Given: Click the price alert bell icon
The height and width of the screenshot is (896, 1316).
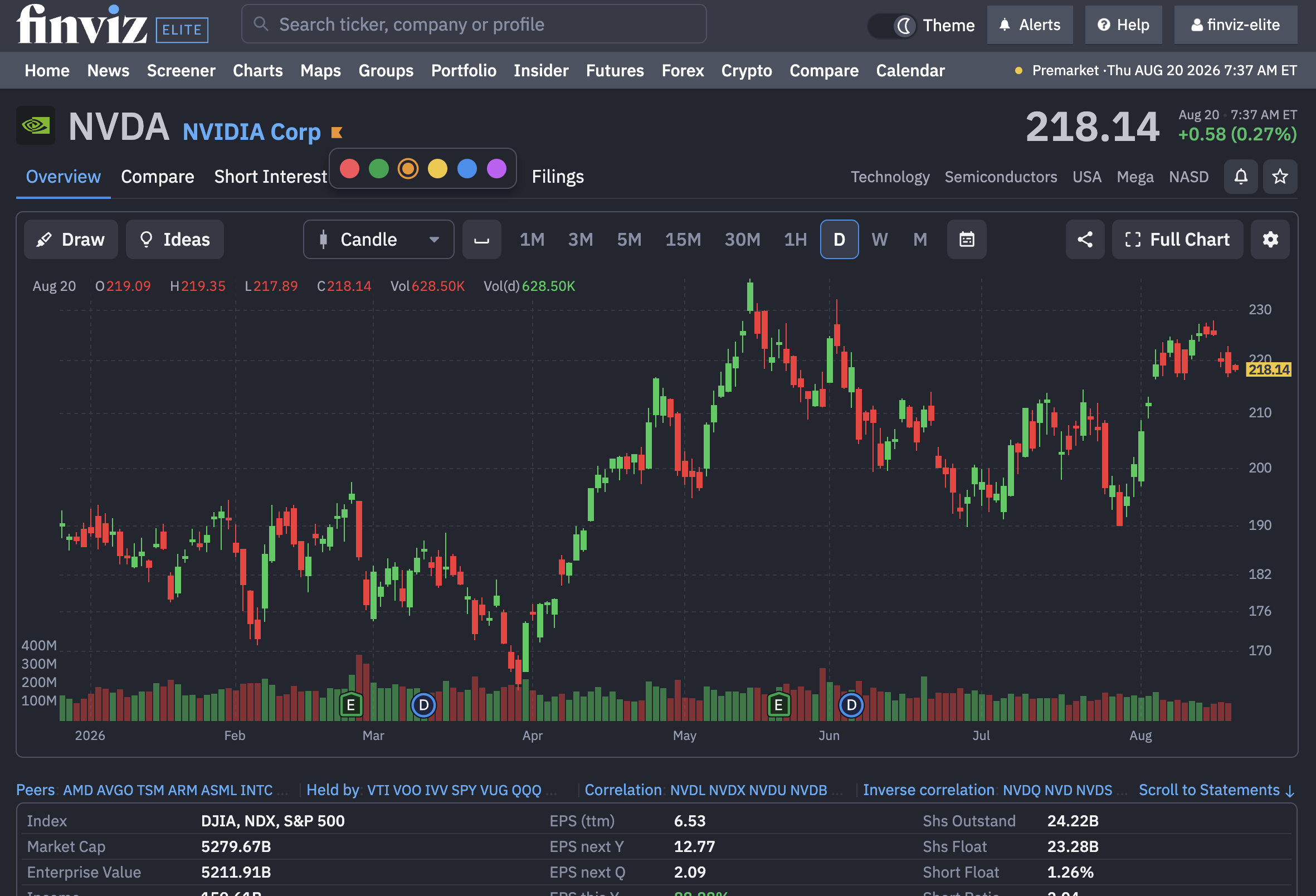Looking at the screenshot, I should tap(1240, 177).
